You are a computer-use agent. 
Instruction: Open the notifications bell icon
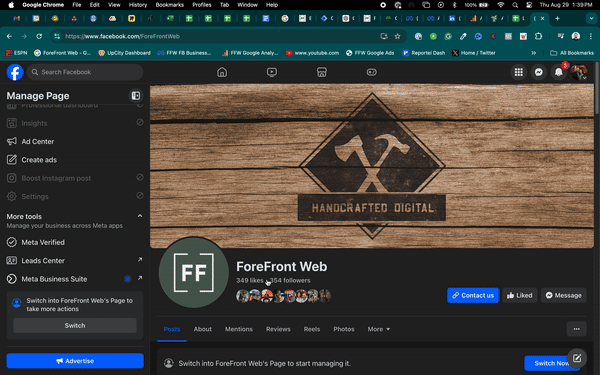point(559,72)
